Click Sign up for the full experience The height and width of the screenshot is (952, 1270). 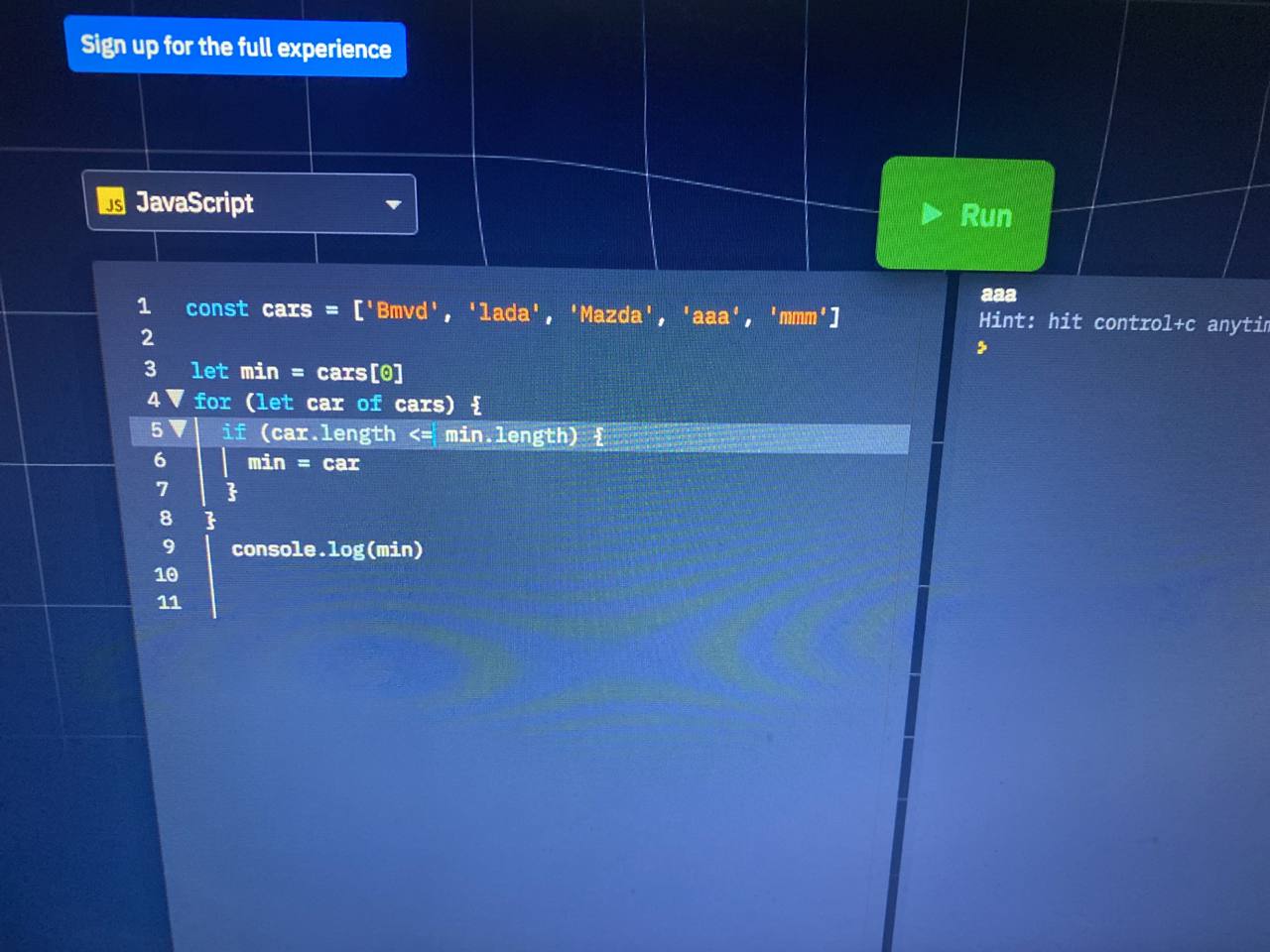click(236, 47)
